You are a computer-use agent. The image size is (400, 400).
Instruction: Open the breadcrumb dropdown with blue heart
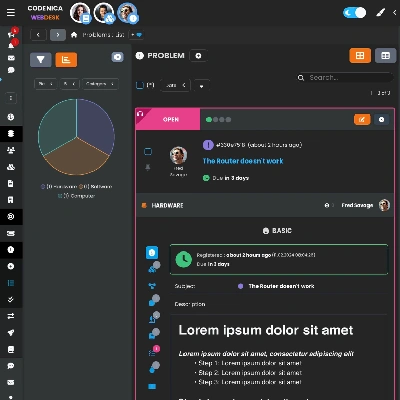[x=136, y=35]
